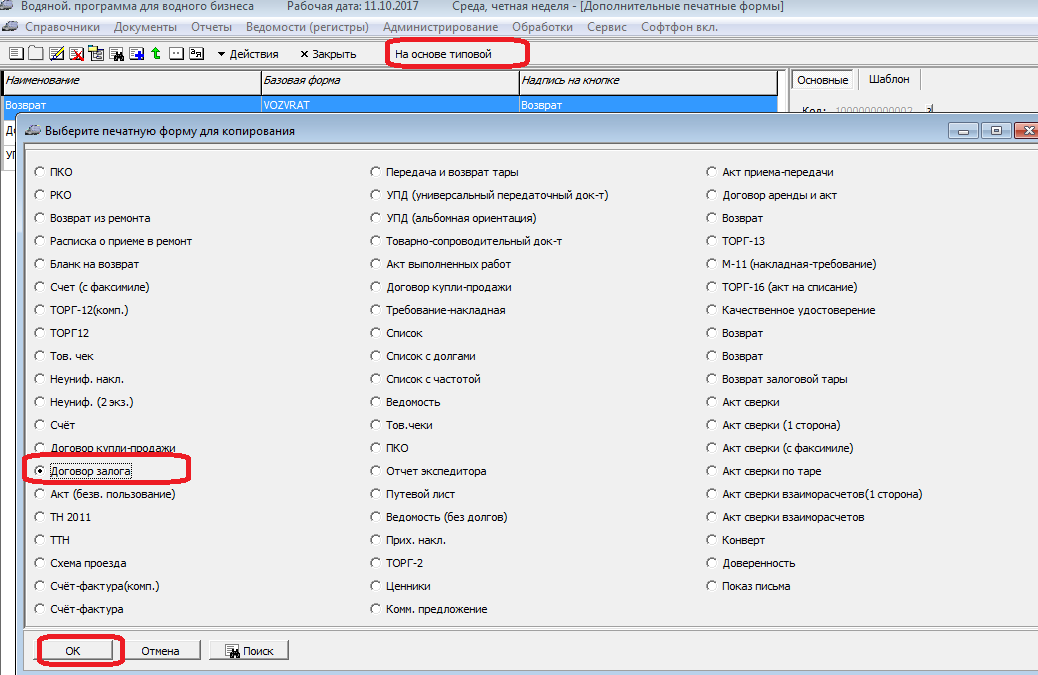
Task: Open the "Администрирование" menu
Action: click(x=439, y=27)
